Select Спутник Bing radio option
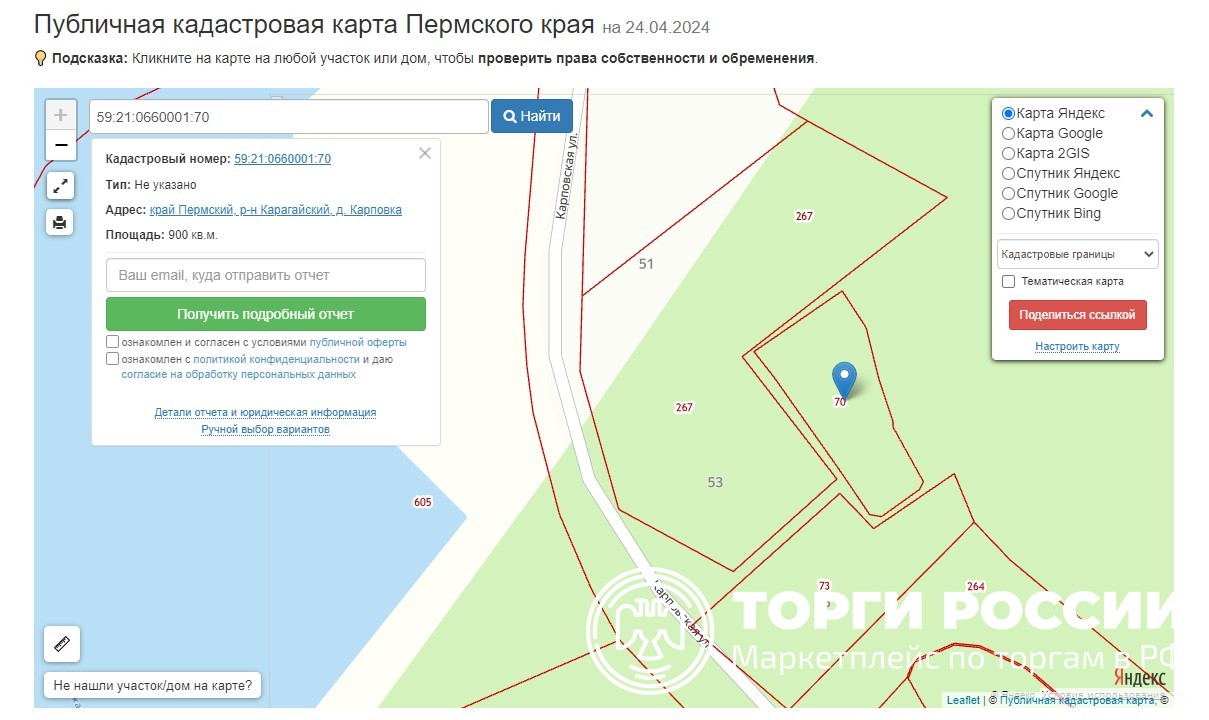 [x=1008, y=213]
